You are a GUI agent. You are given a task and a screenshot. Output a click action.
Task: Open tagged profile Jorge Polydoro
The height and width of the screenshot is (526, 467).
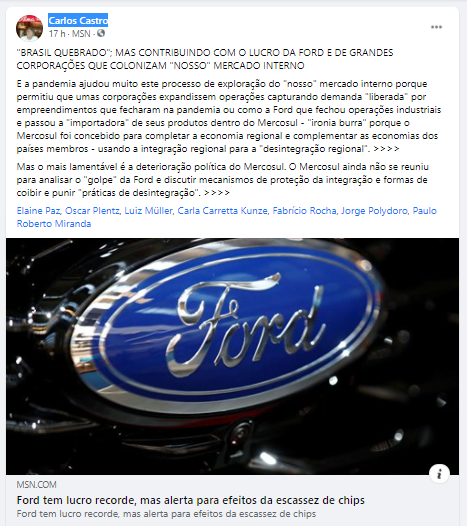pyautogui.click(x=374, y=211)
